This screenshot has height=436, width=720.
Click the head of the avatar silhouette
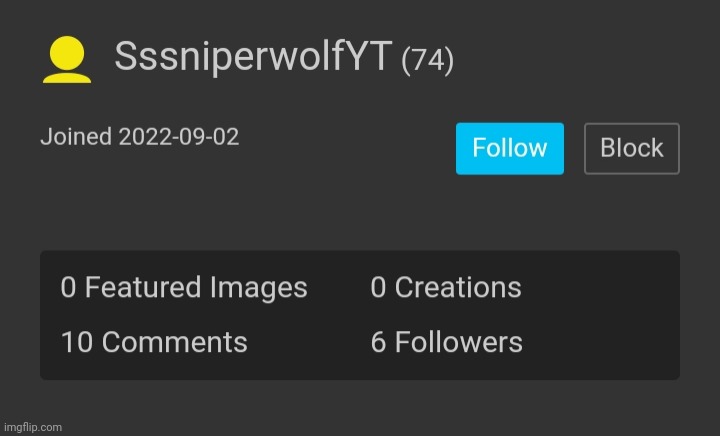[x=67, y=53]
